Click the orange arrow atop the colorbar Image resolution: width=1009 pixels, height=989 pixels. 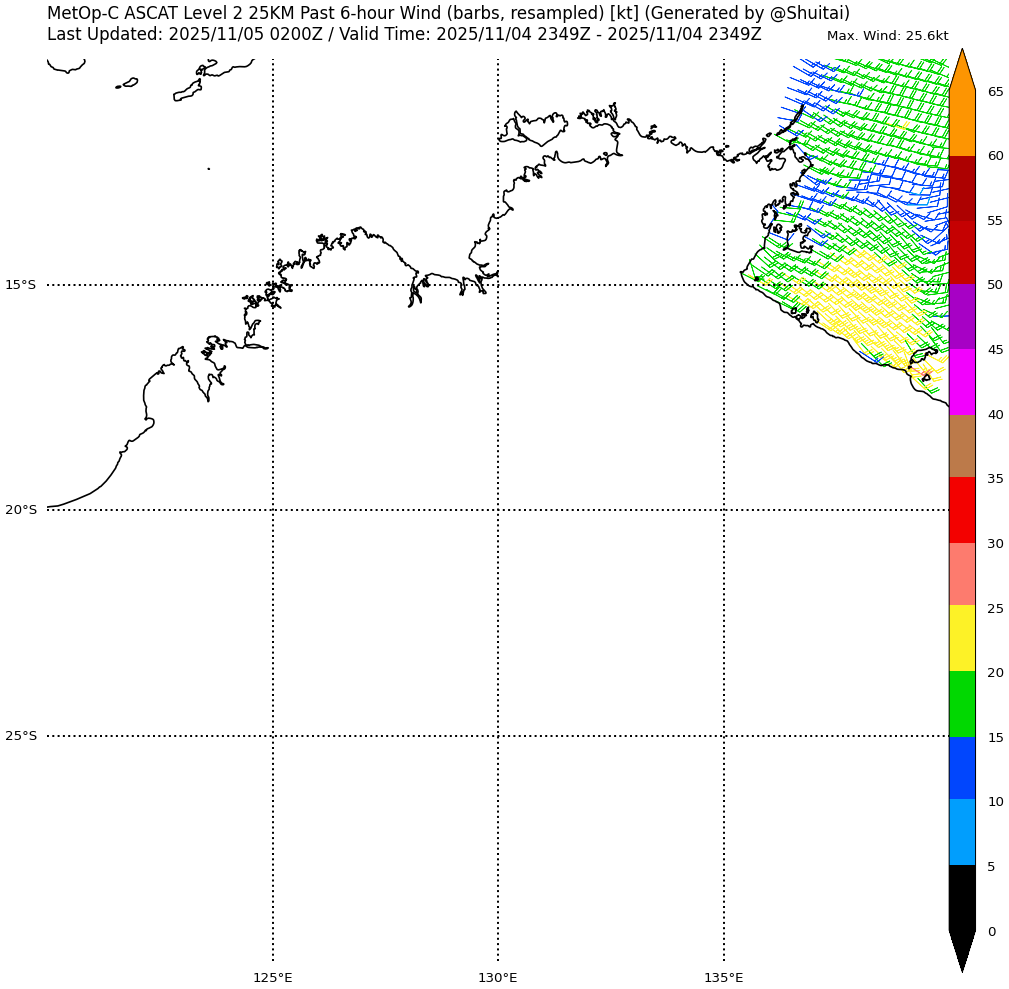pyautogui.click(x=962, y=70)
